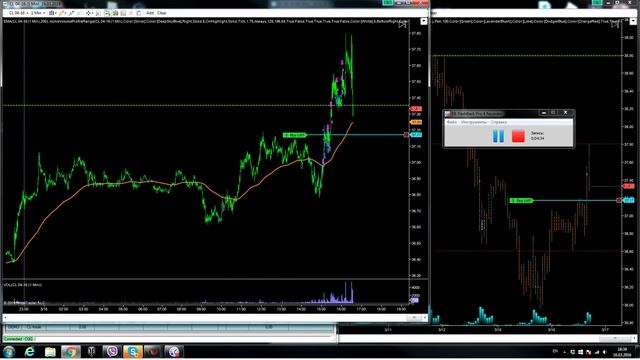Click the Connected - CQG status indicator
This screenshot has height=360, width=640.
tap(18, 339)
